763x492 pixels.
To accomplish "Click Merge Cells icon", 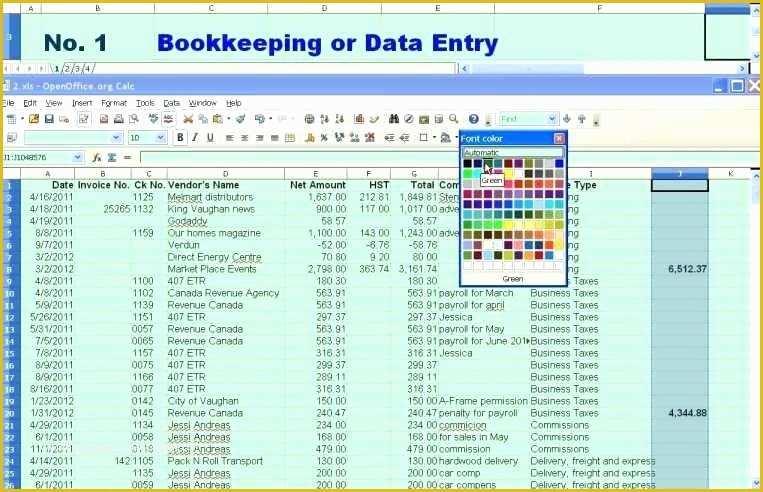I will pyautogui.click(x=290, y=138).
